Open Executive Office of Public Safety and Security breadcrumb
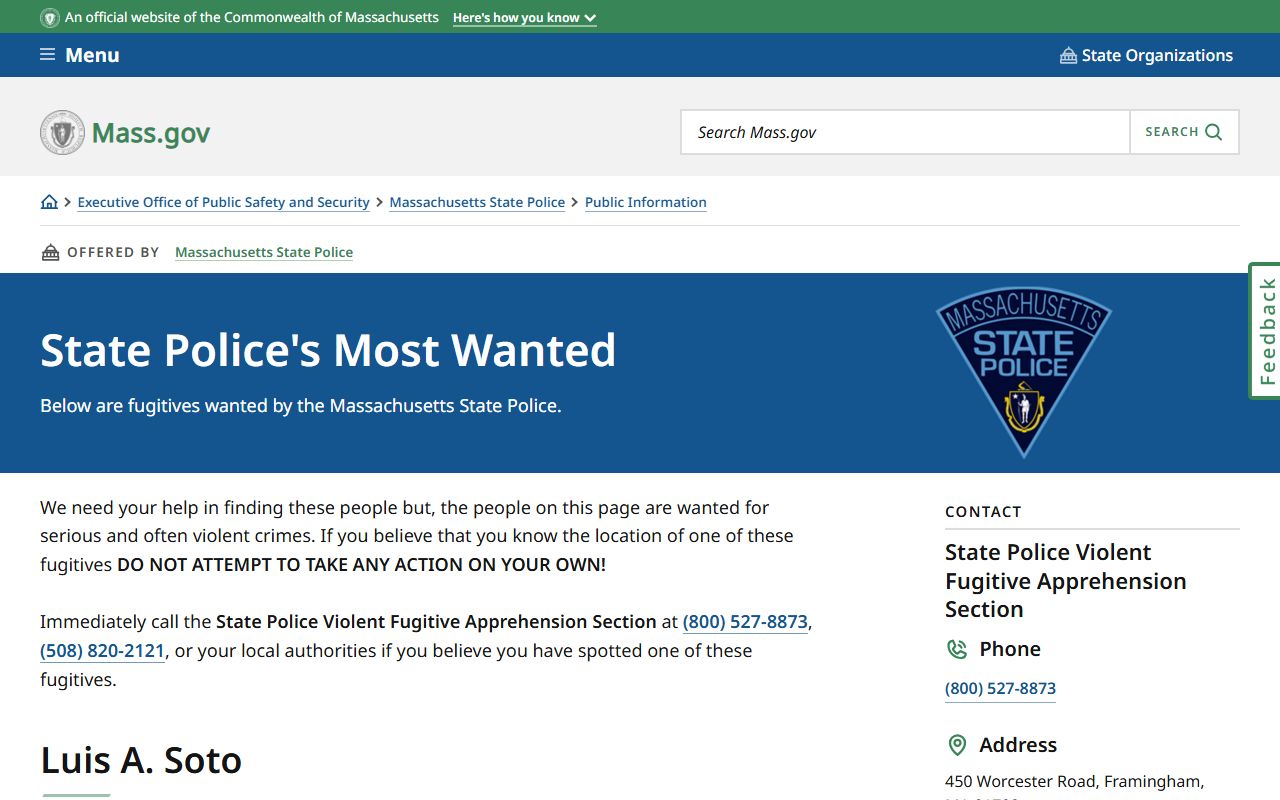The image size is (1280, 800). [x=223, y=202]
